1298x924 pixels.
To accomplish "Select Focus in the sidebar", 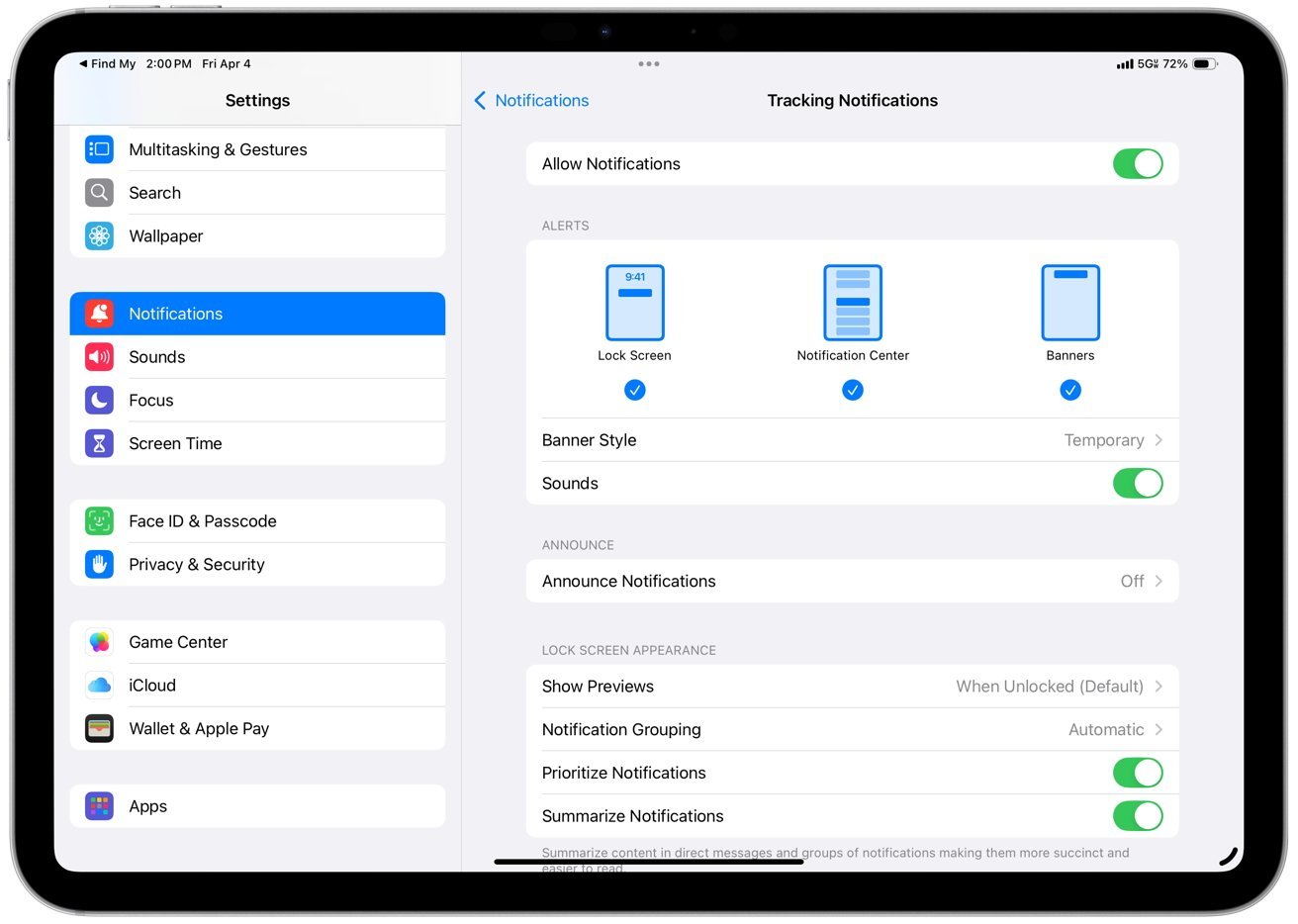I will (x=257, y=401).
